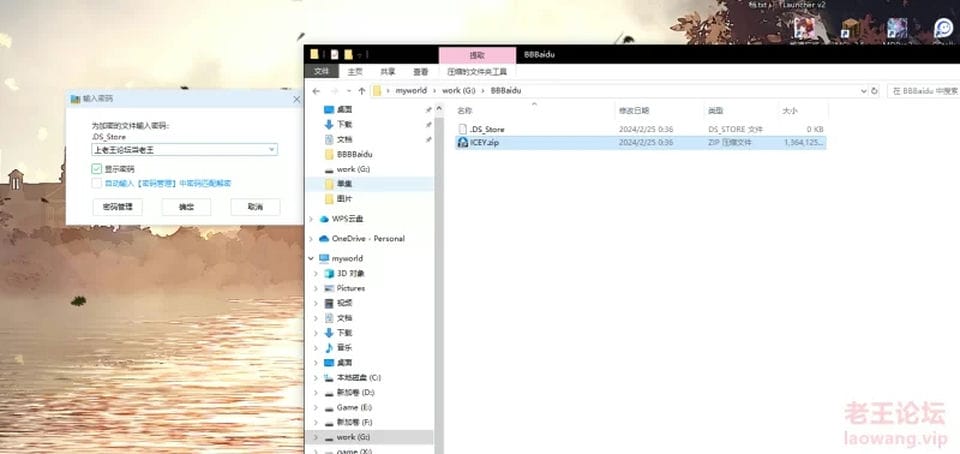Viewport: 960px width, 454px height.
Task: Click the properties icon in Explorer title bar
Action: coord(334,54)
